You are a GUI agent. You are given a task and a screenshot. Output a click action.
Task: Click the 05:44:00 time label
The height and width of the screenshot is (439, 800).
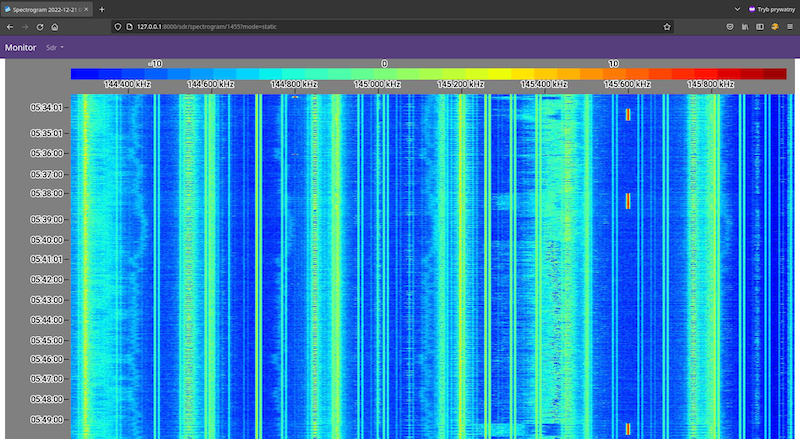(46, 320)
